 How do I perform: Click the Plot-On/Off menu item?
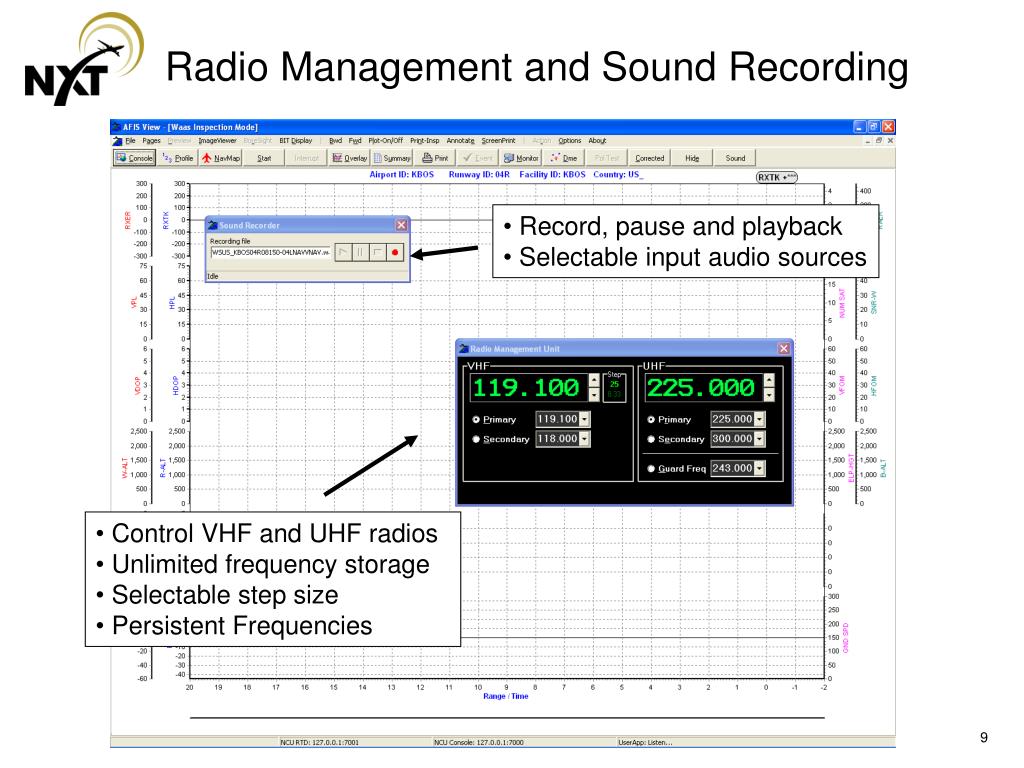(x=385, y=140)
